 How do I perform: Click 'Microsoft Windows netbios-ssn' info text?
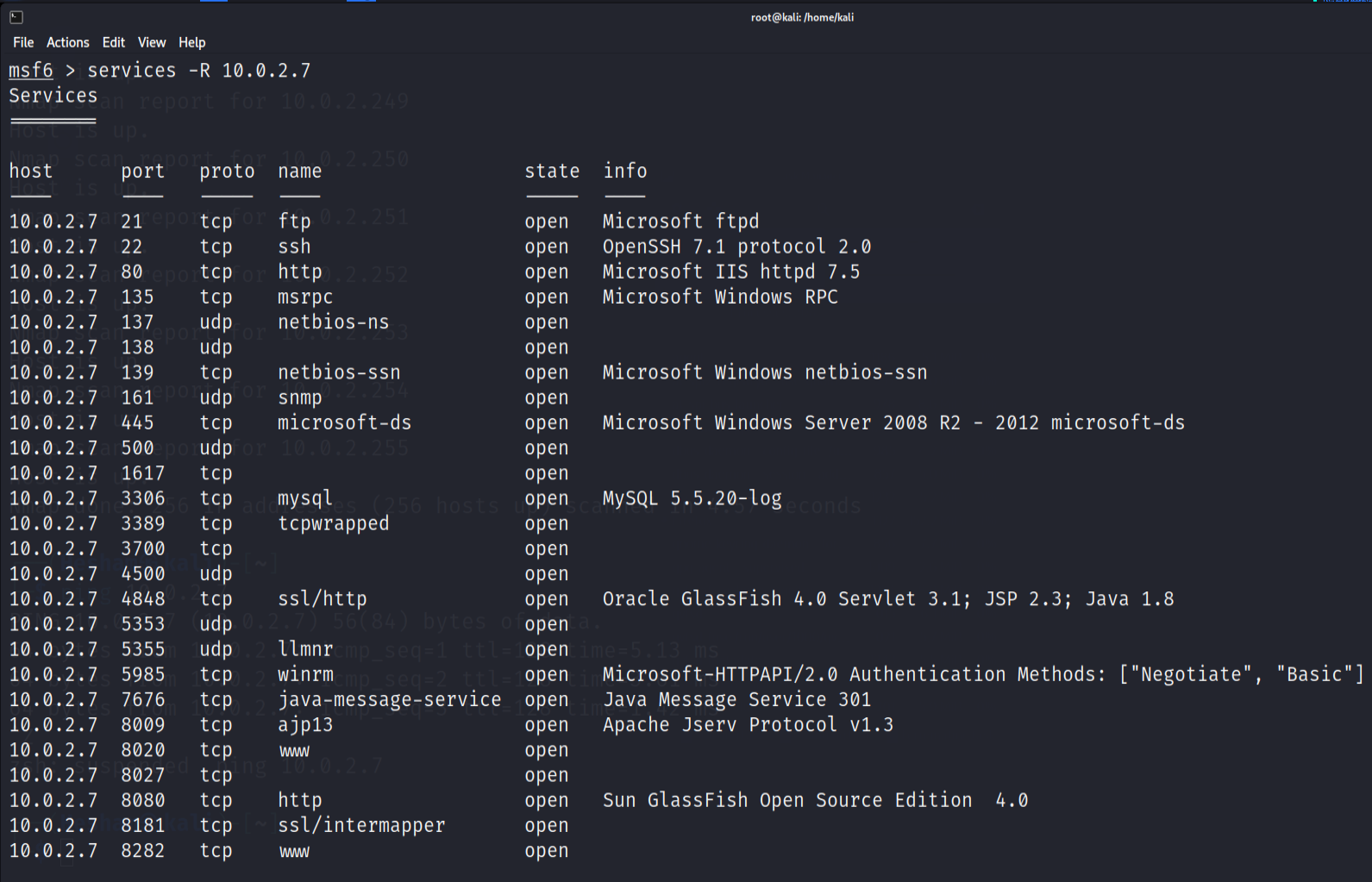click(765, 372)
